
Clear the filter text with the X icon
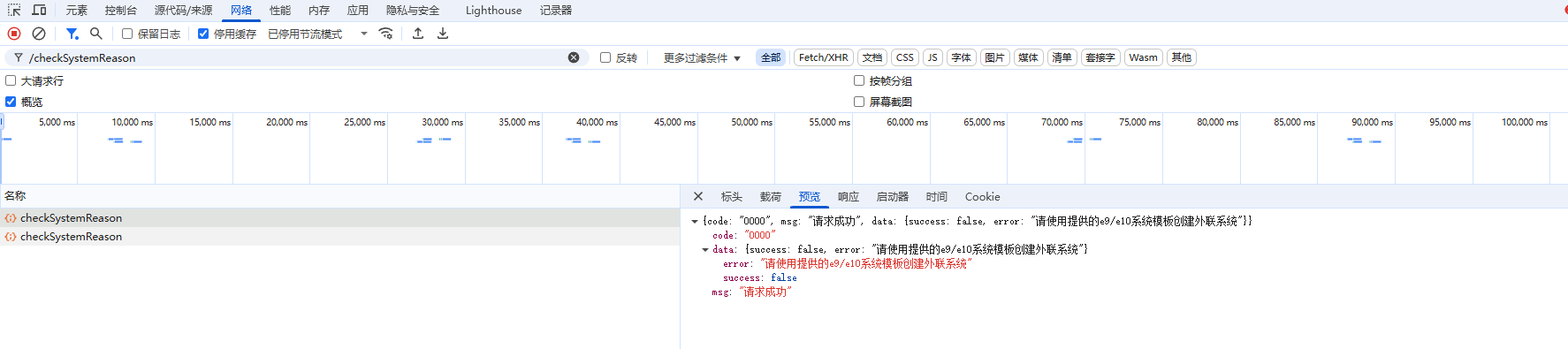(574, 57)
